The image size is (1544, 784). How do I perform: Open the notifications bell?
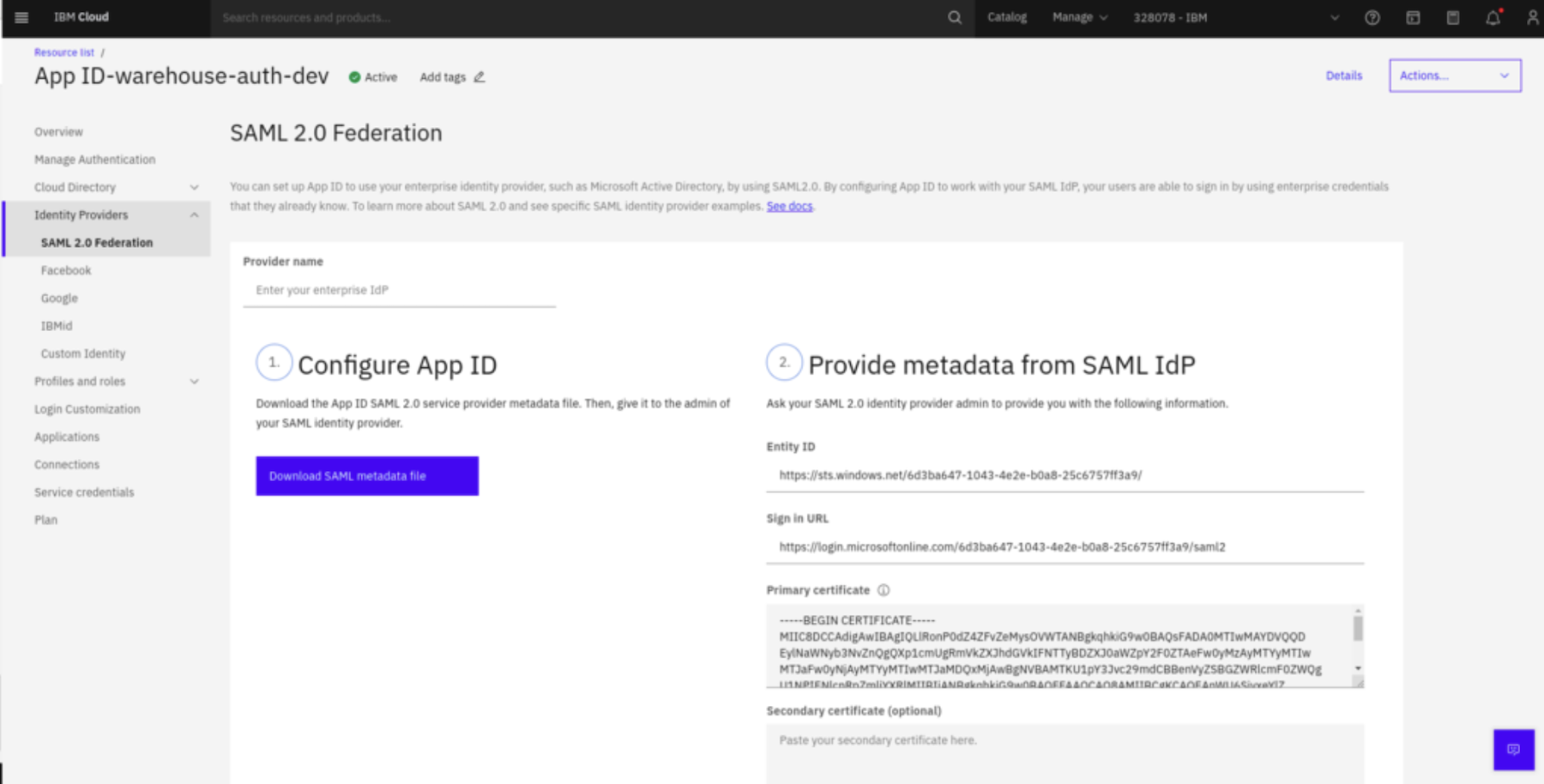click(1493, 17)
